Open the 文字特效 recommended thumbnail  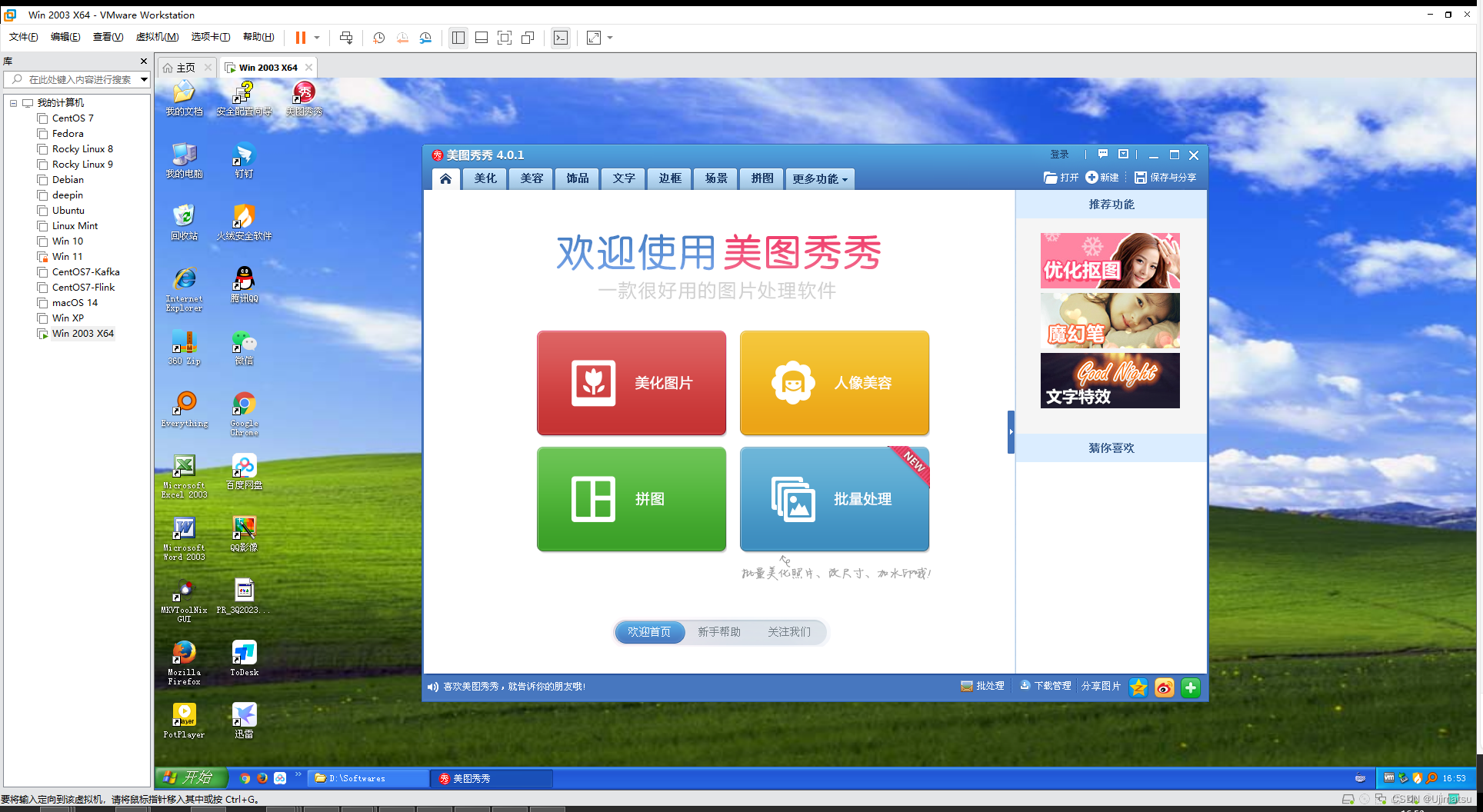coord(1110,381)
